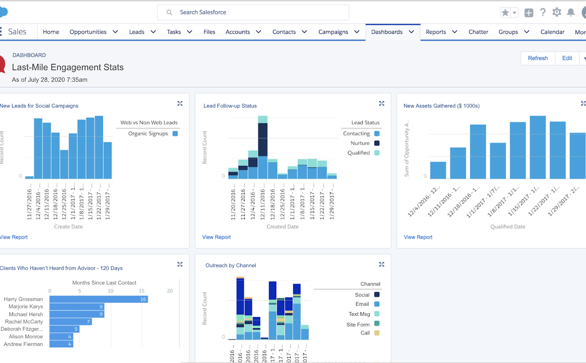The image size is (586, 363).
Task: Click the Sales app name label
Action: [x=17, y=32]
